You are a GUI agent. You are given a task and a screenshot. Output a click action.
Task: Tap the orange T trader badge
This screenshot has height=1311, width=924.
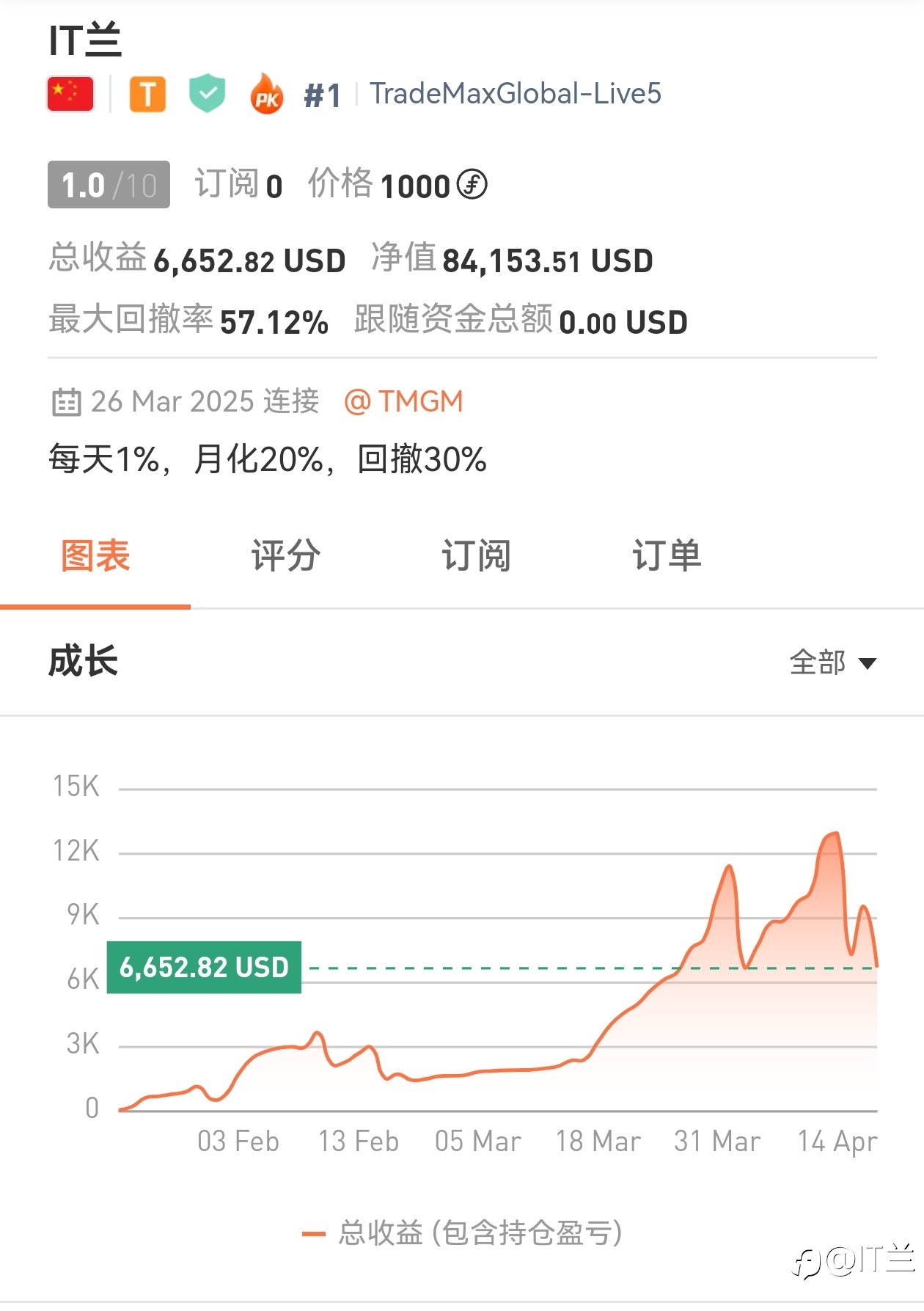pos(147,95)
